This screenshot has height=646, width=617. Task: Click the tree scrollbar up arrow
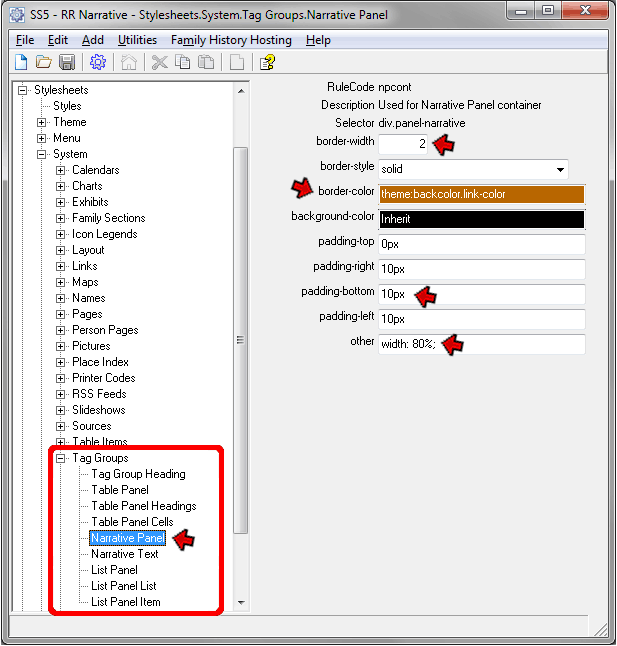241,91
